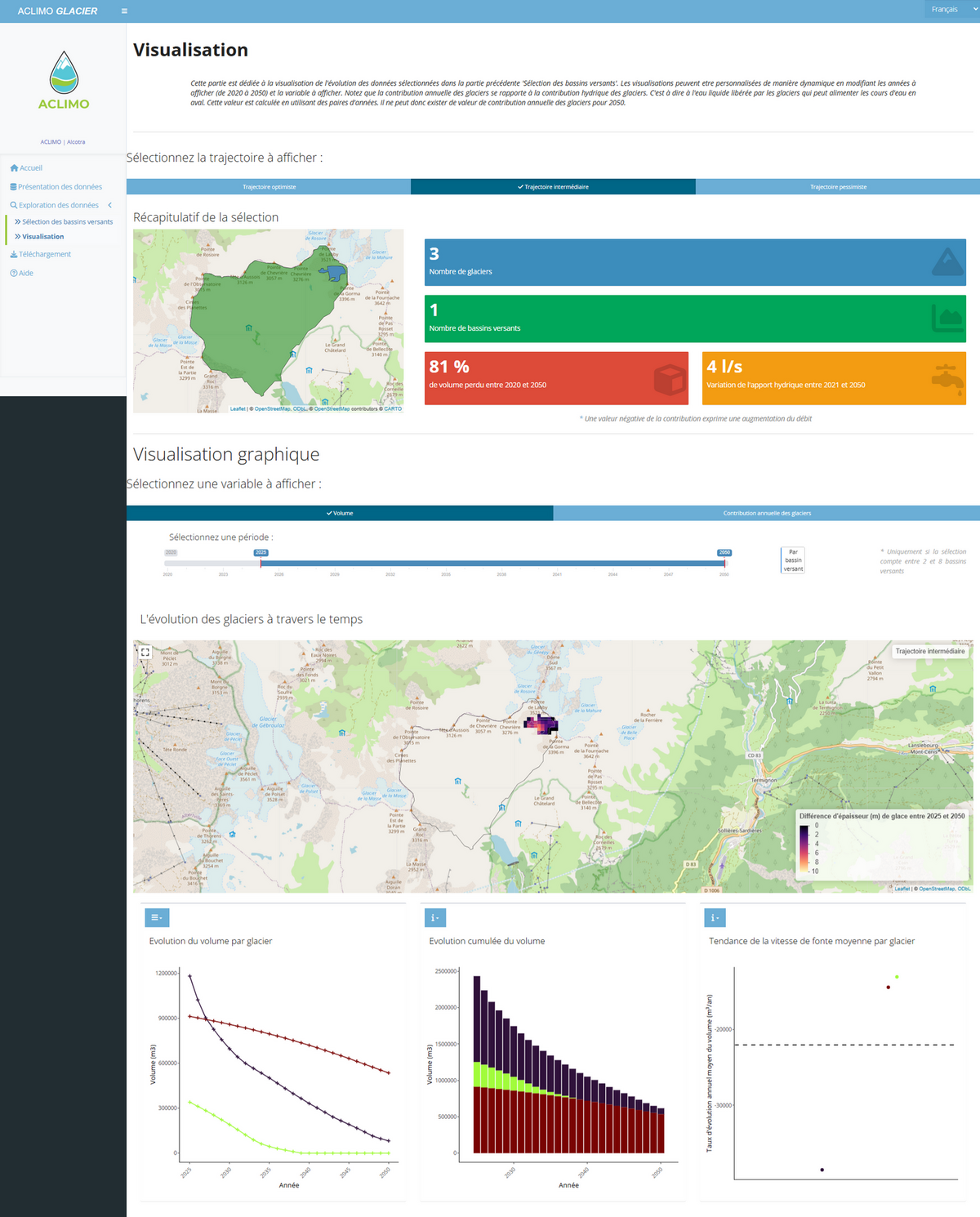This screenshot has height=1217, width=980.
Task: Switch to Contribution annuelle des glaciers
Action: [x=766, y=513]
